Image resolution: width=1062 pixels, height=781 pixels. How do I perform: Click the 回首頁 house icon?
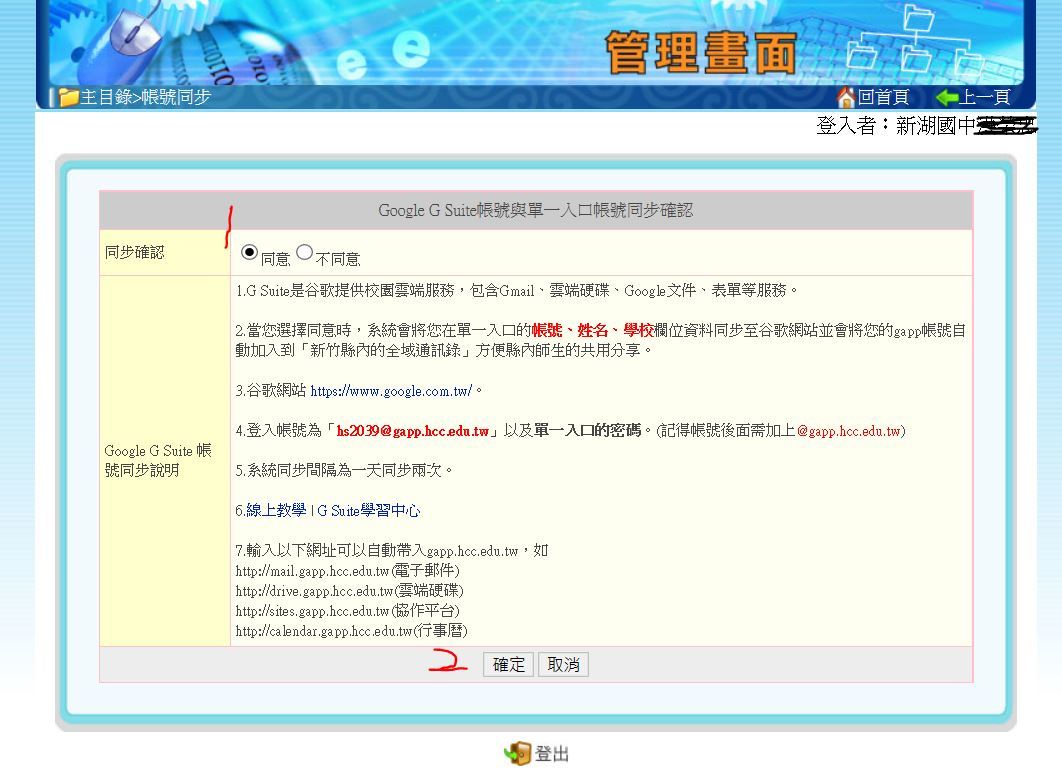tap(845, 97)
